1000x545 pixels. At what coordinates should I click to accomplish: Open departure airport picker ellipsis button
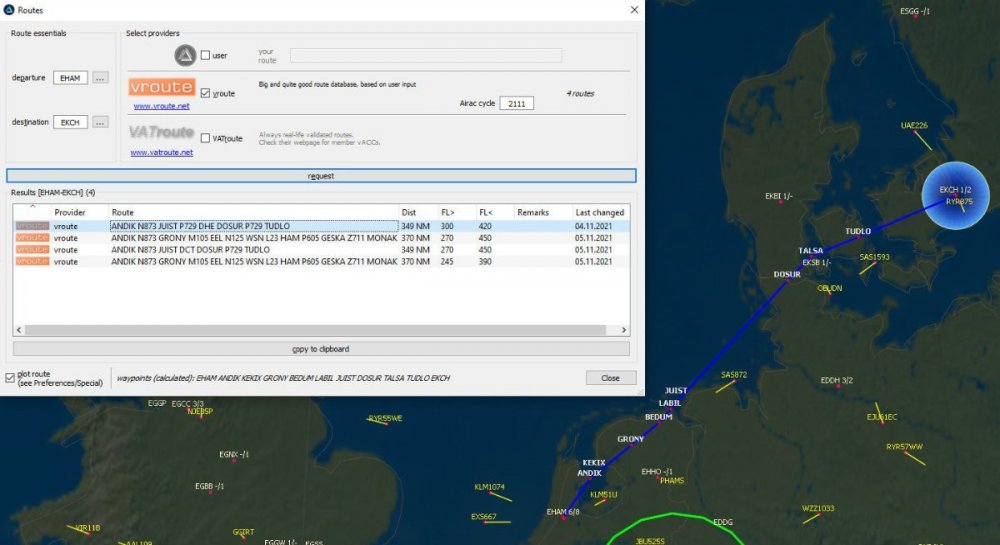coord(100,77)
